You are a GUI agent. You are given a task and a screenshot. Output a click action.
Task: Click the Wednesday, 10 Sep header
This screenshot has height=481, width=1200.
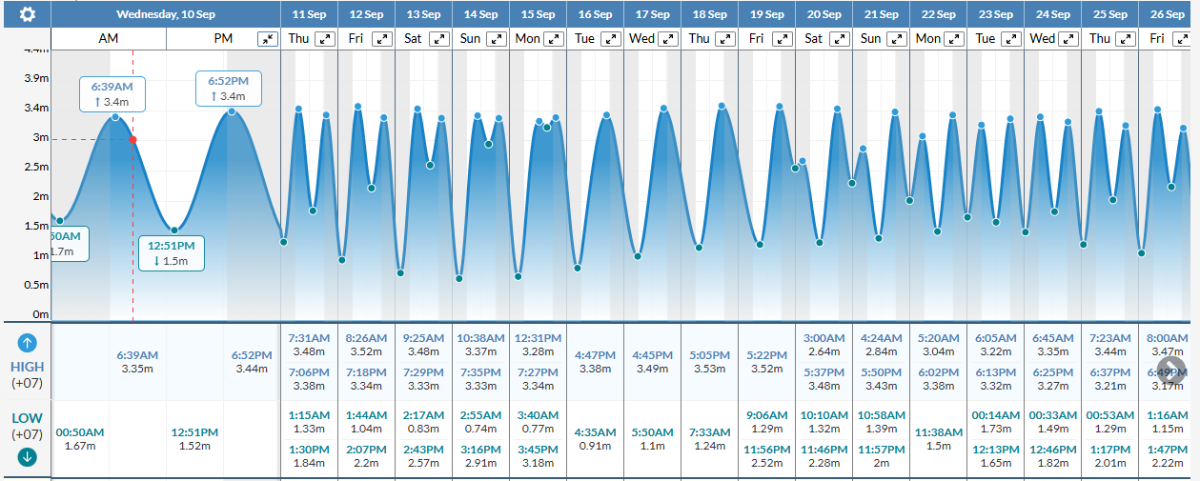click(166, 14)
